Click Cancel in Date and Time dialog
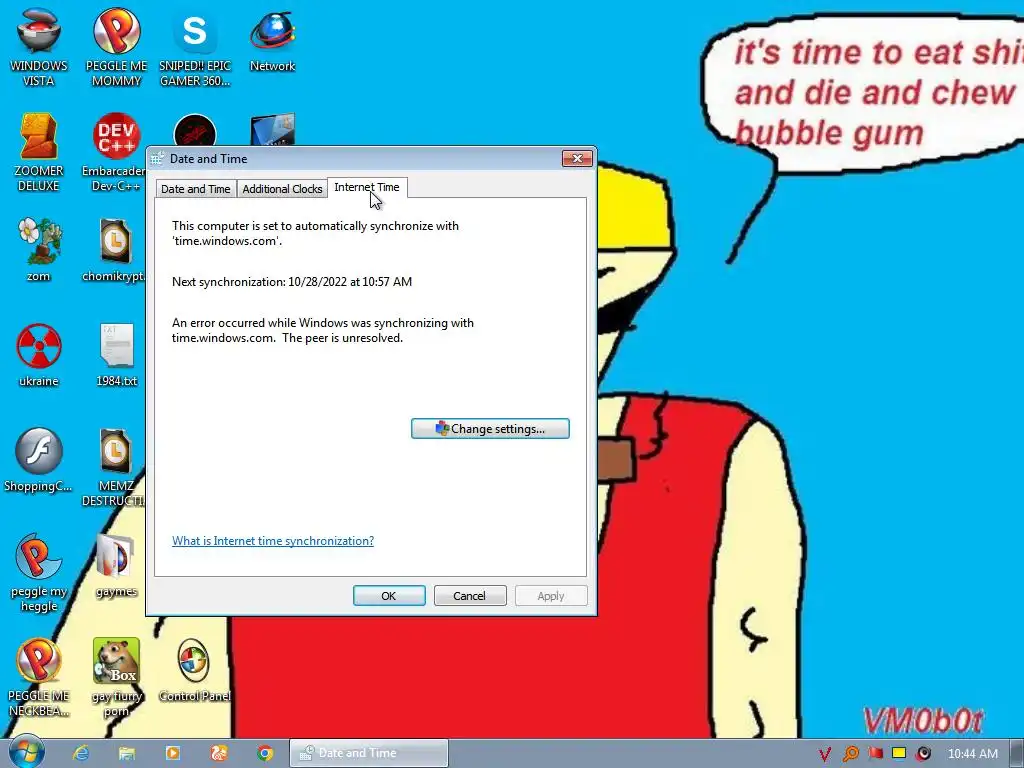 coord(470,596)
